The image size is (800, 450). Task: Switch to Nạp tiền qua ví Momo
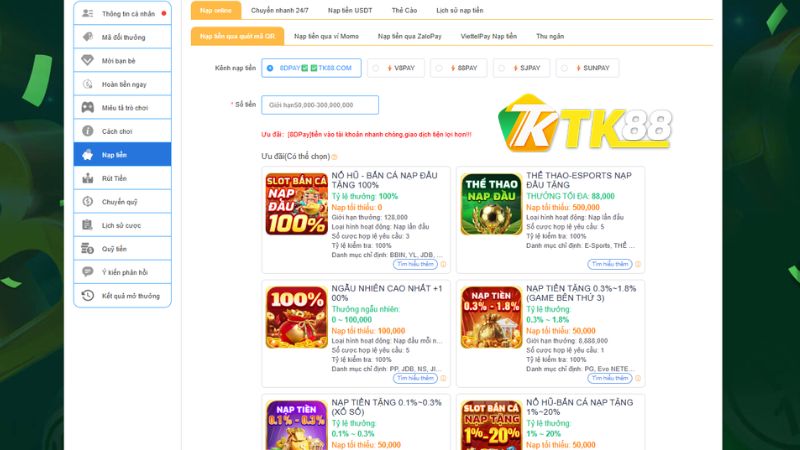(x=326, y=36)
